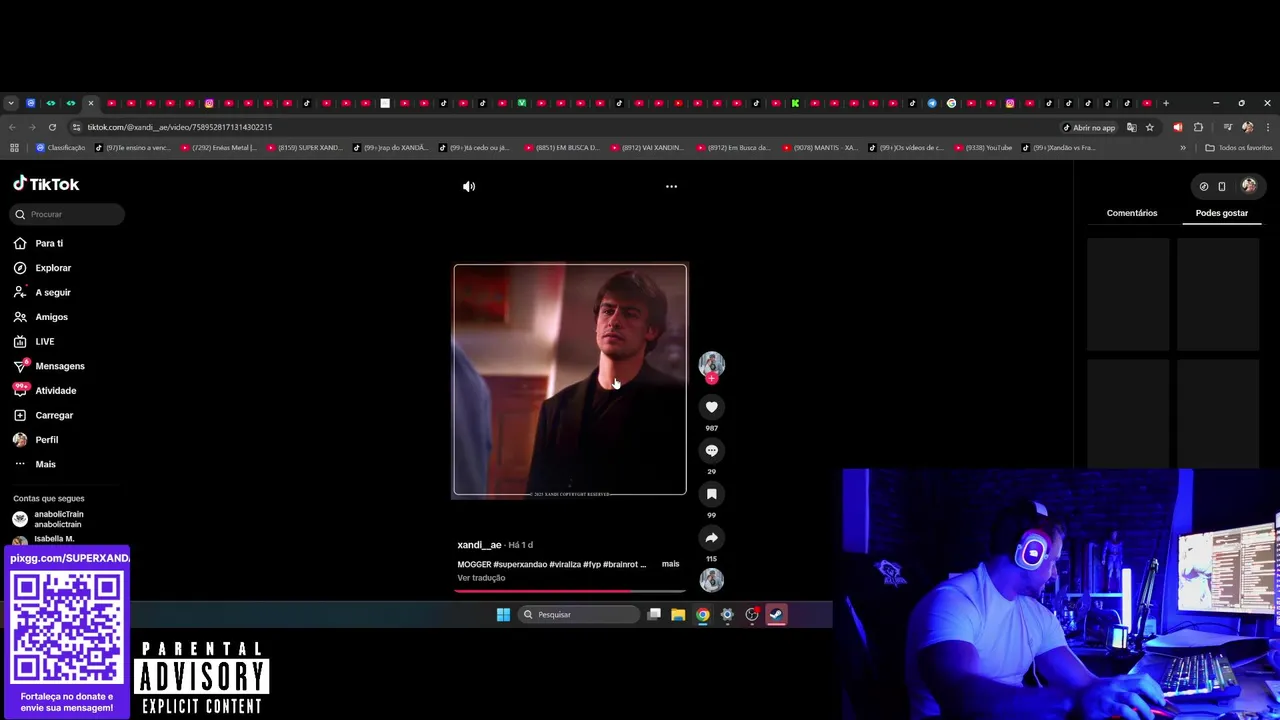The width and height of the screenshot is (1280, 720).
Task: Open OBS Studio from the taskbar
Action: (752, 614)
